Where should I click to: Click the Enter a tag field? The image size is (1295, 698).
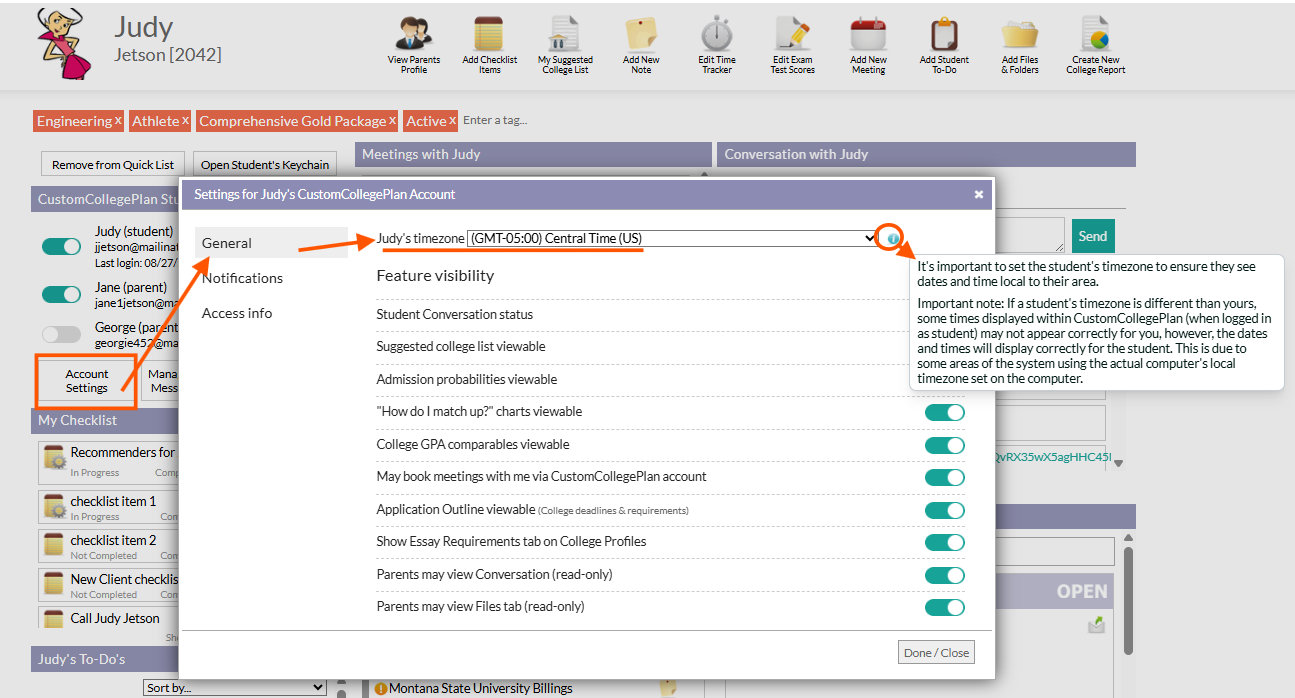click(x=495, y=120)
